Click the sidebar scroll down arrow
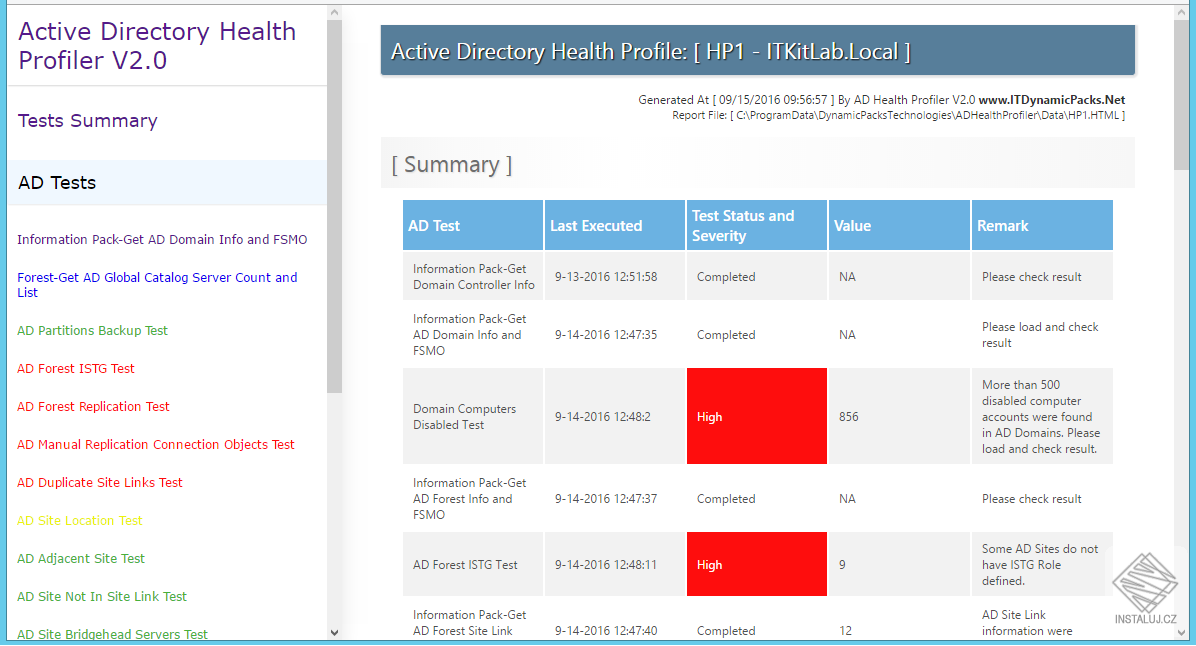 pyautogui.click(x=334, y=632)
